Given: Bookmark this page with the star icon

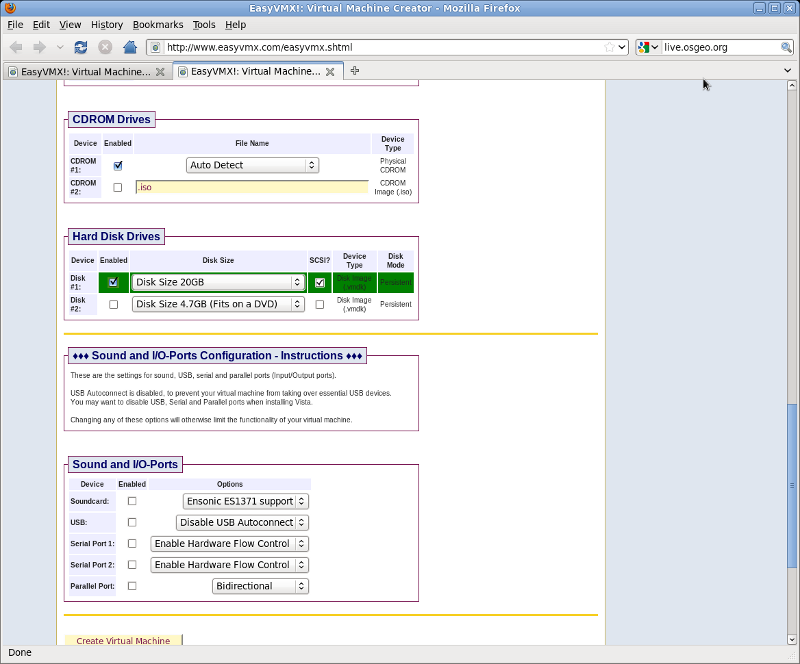Looking at the screenshot, I should (x=609, y=47).
